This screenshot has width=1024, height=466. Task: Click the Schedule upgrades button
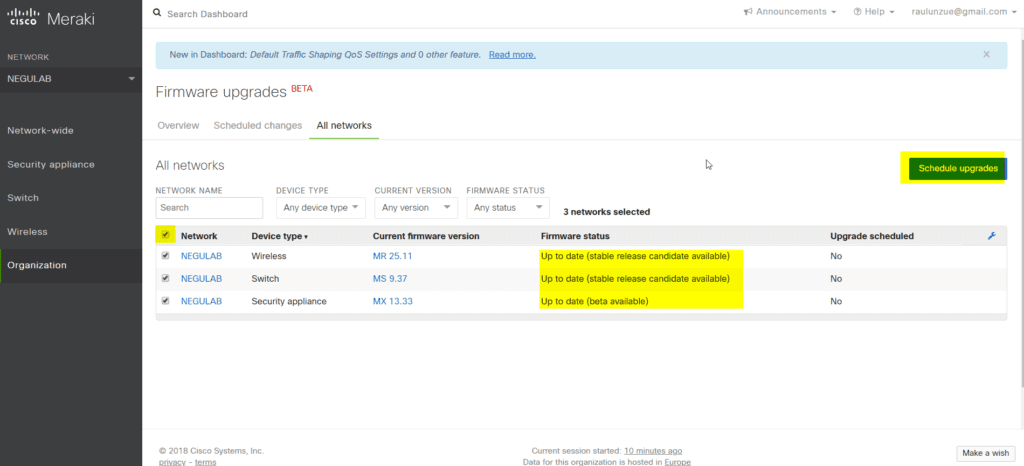click(x=957, y=169)
